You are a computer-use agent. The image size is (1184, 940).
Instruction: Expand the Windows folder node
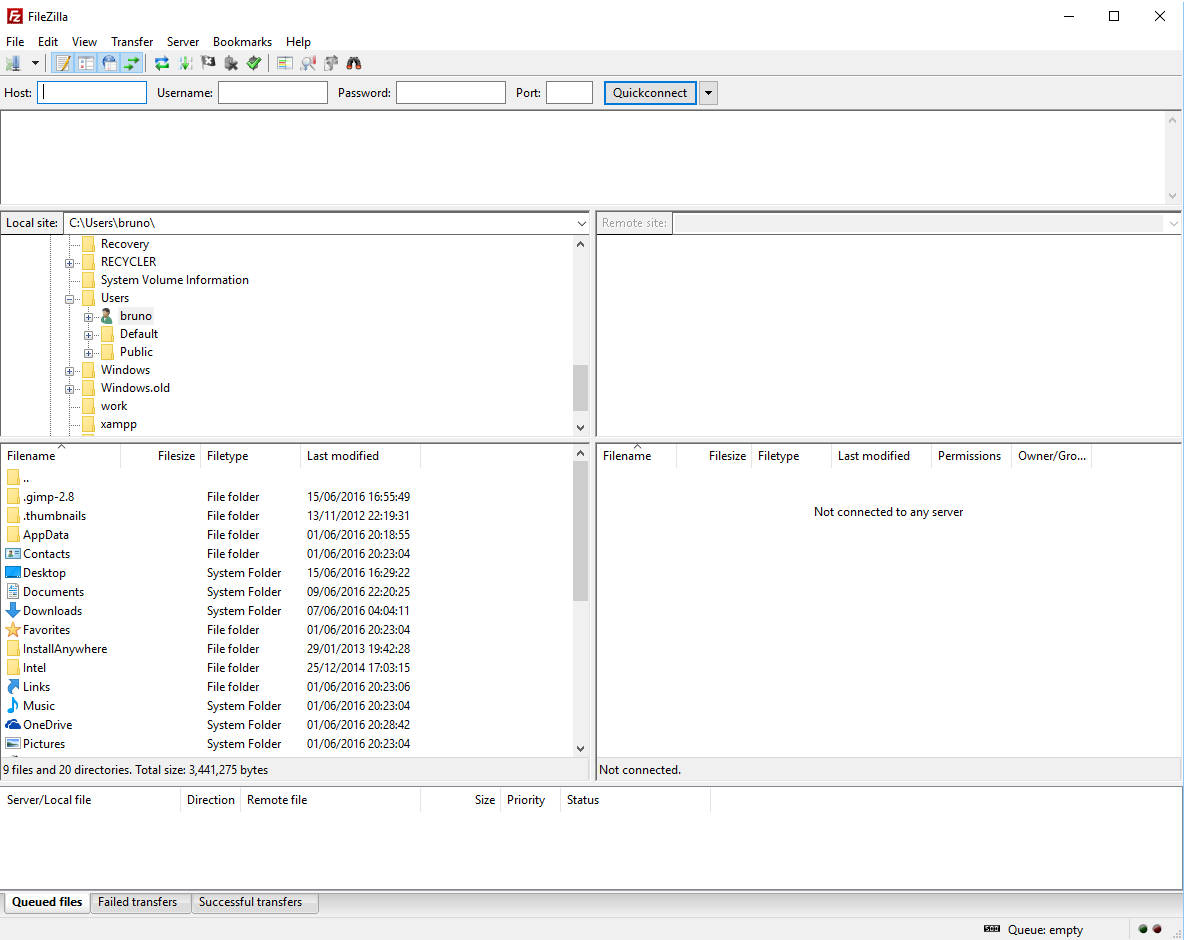click(x=69, y=371)
